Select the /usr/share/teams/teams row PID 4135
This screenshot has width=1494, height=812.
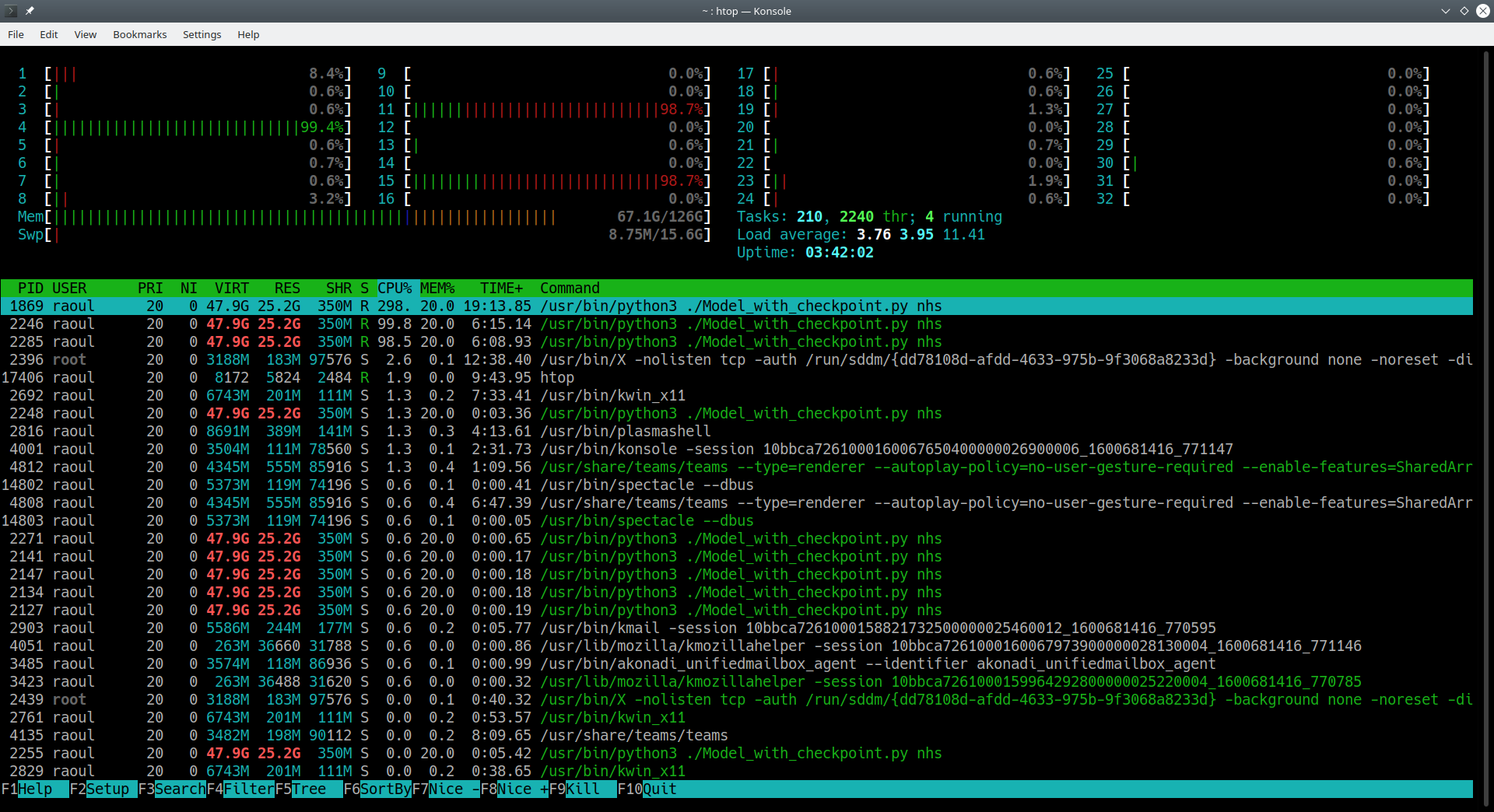pos(737,735)
